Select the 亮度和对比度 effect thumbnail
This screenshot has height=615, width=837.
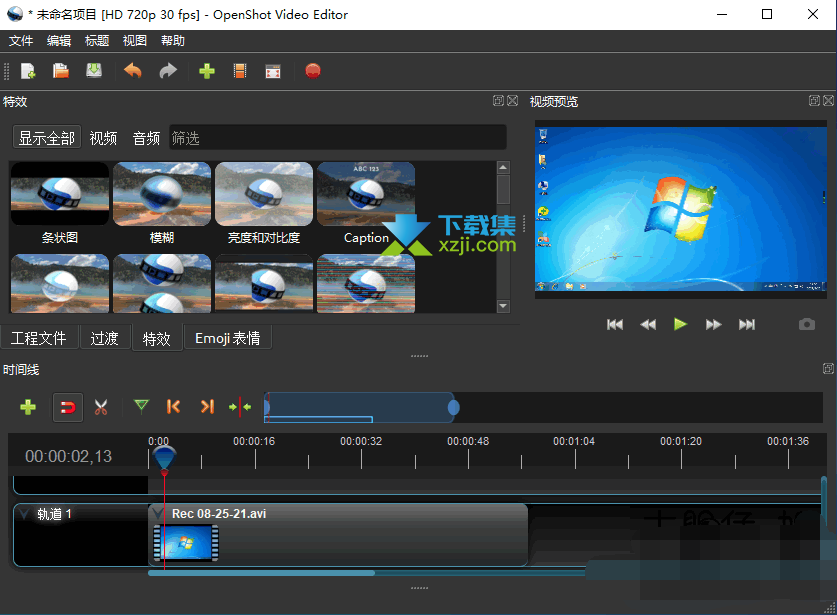pos(264,193)
